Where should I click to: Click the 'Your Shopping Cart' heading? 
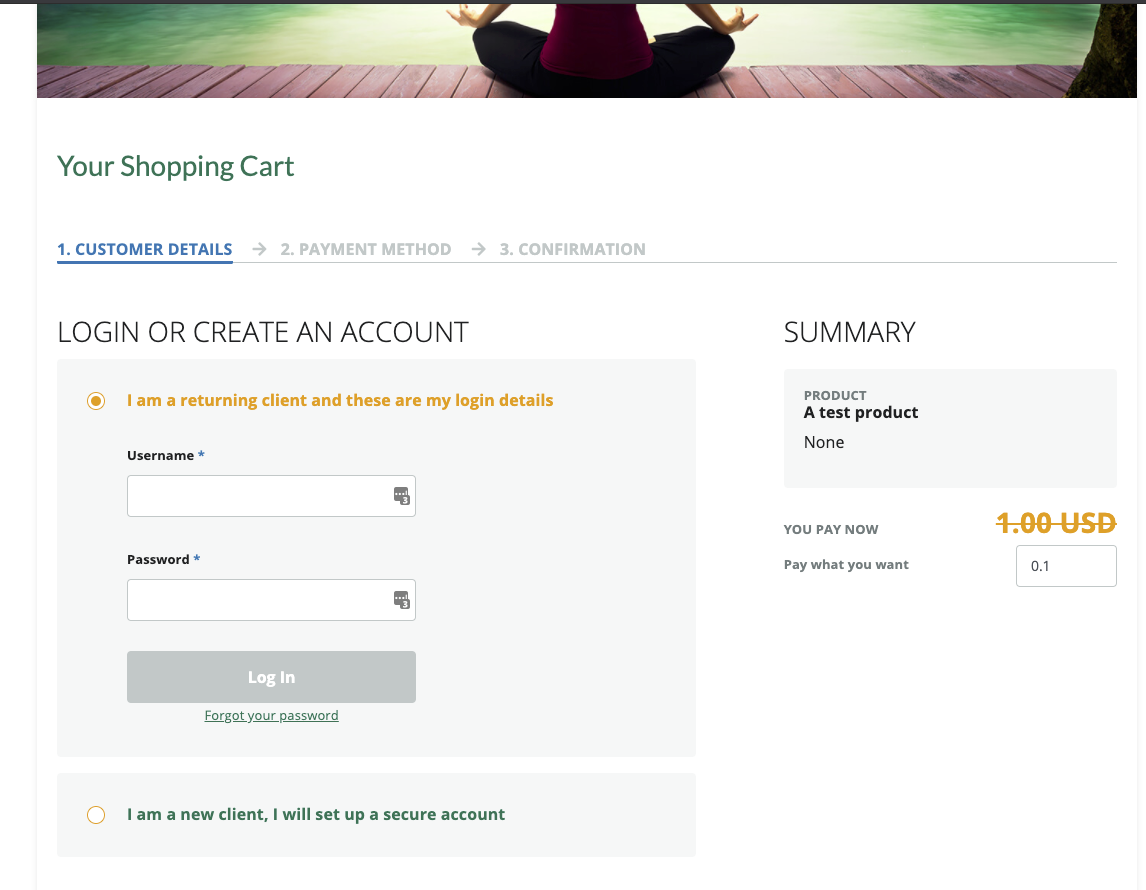tap(176, 166)
